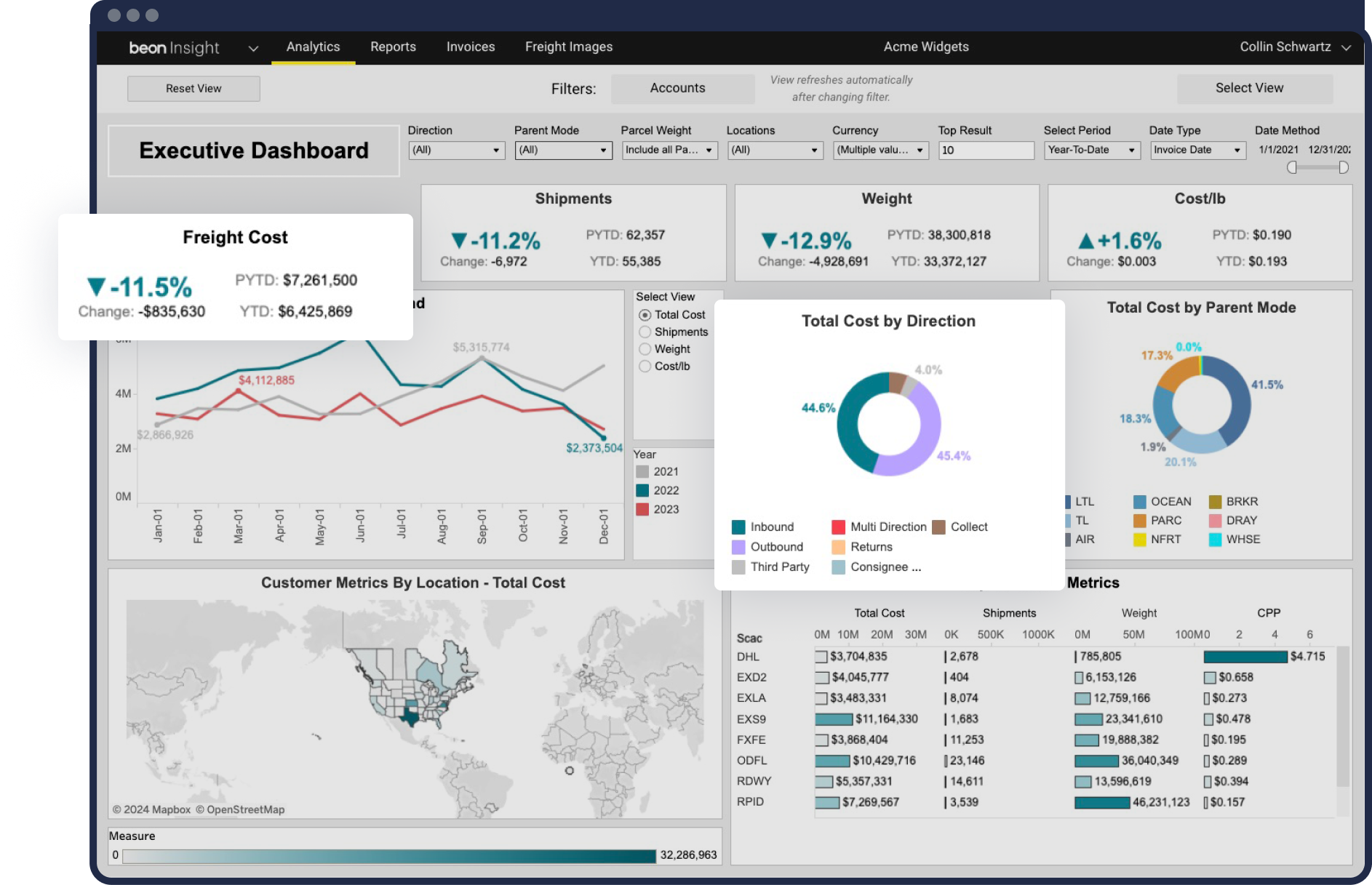Click the Accounts filter button

(x=677, y=89)
